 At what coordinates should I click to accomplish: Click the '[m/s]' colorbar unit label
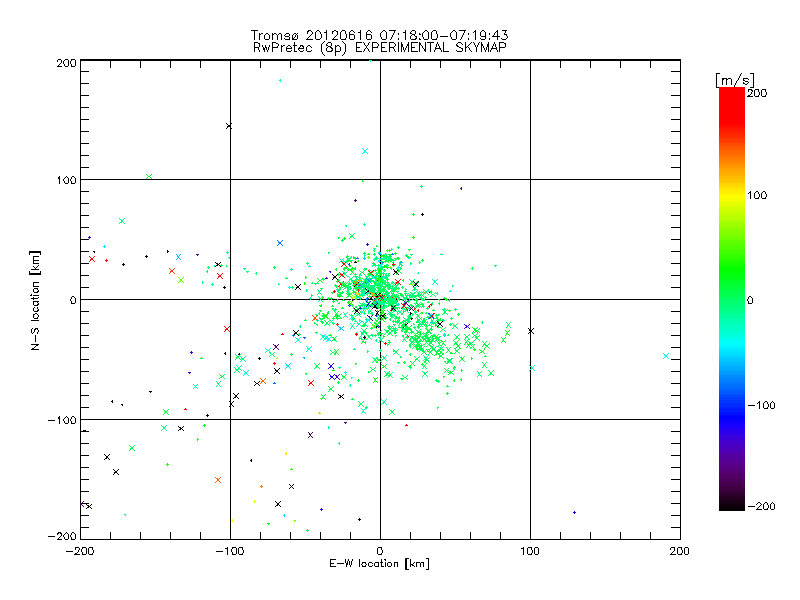(x=735, y=80)
